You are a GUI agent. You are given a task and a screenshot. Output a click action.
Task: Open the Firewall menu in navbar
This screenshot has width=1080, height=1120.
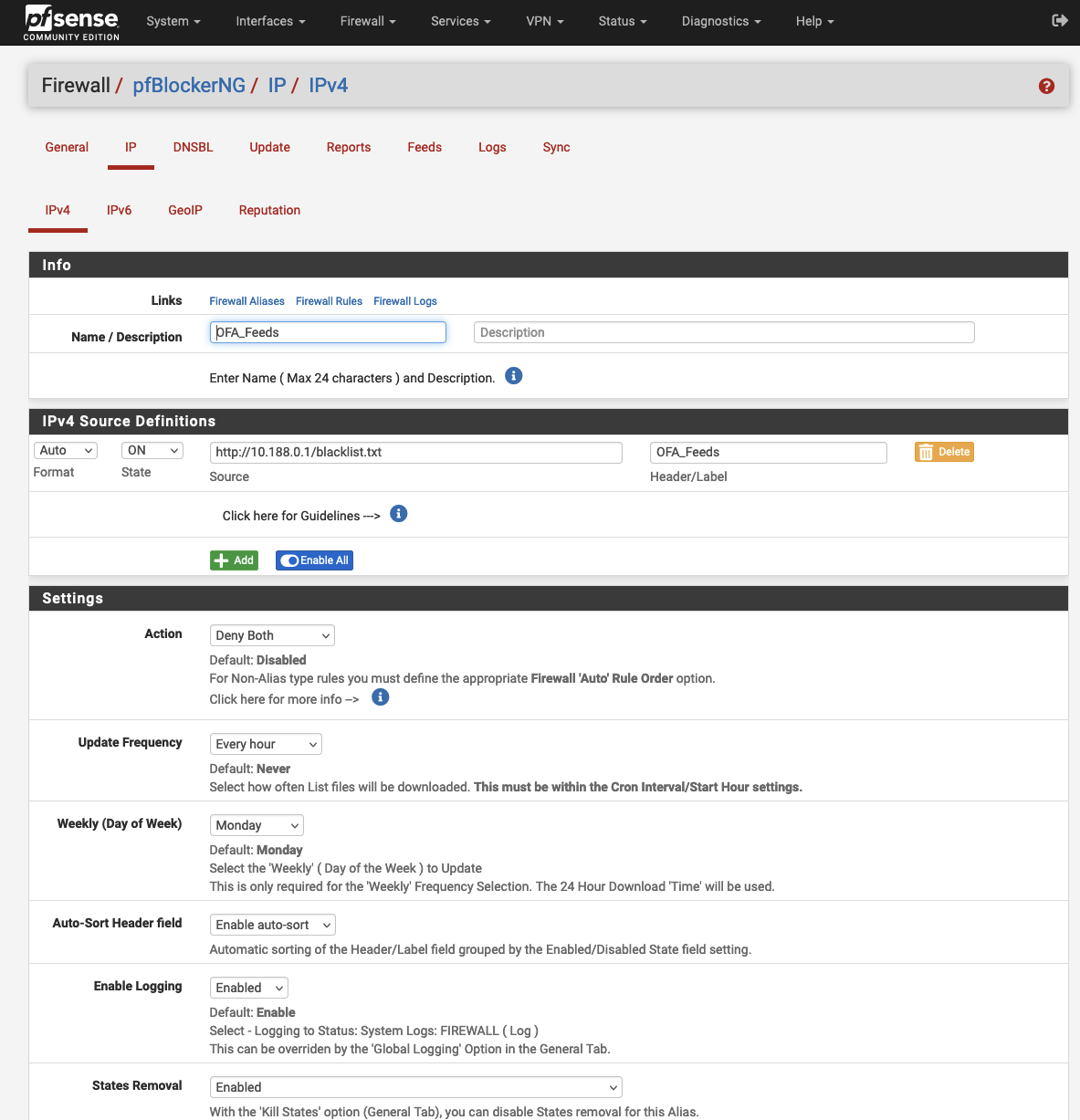click(368, 21)
